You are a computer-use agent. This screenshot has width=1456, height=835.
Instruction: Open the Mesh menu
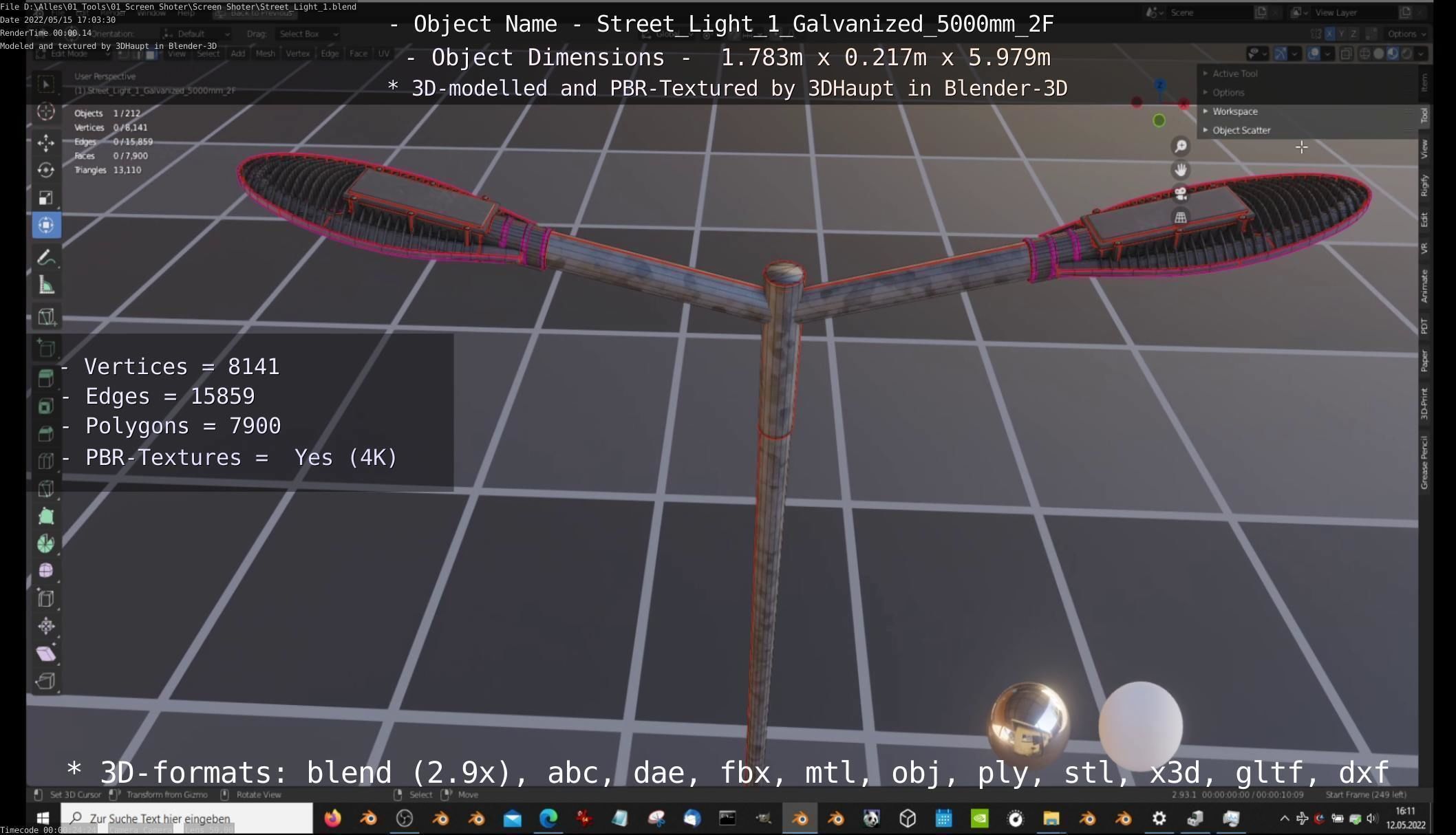coord(265,54)
